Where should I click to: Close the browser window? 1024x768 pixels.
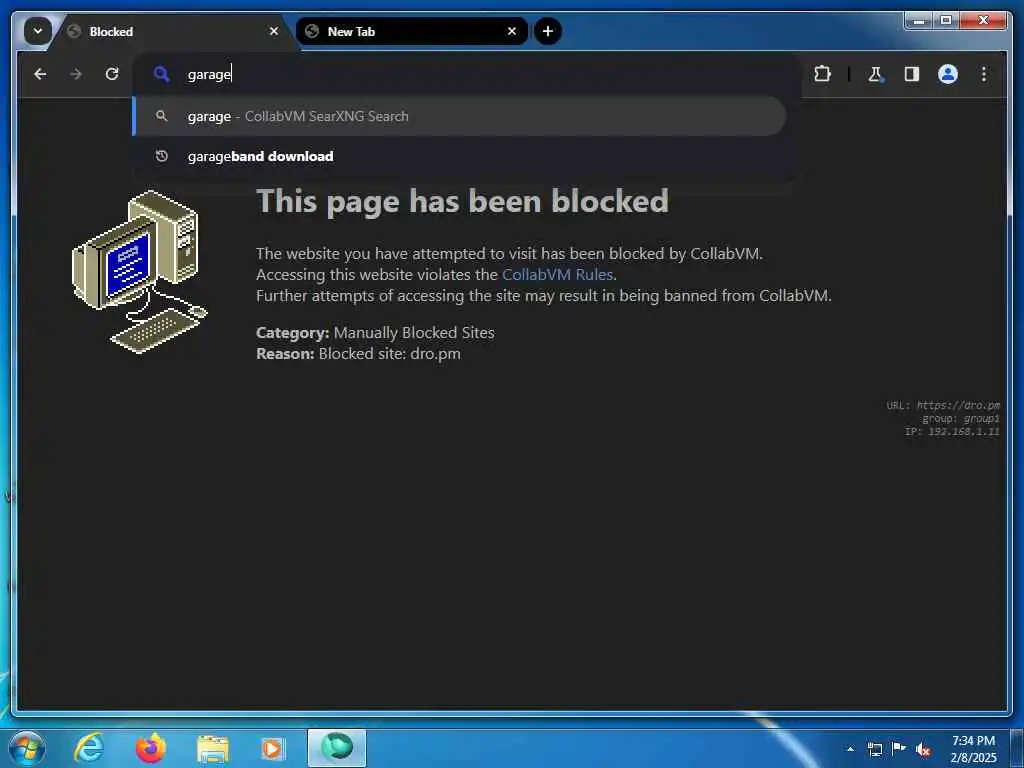pyautogui.click(x=983, y=21)
